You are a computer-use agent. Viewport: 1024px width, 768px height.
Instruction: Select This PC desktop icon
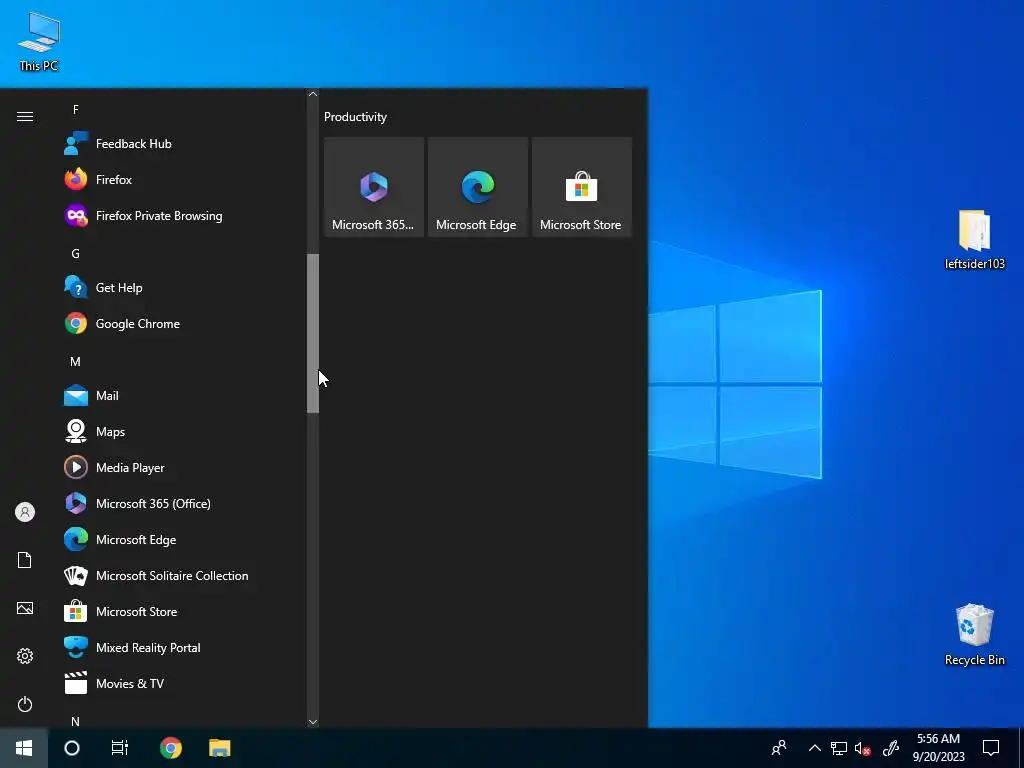(x=39, y=40)
